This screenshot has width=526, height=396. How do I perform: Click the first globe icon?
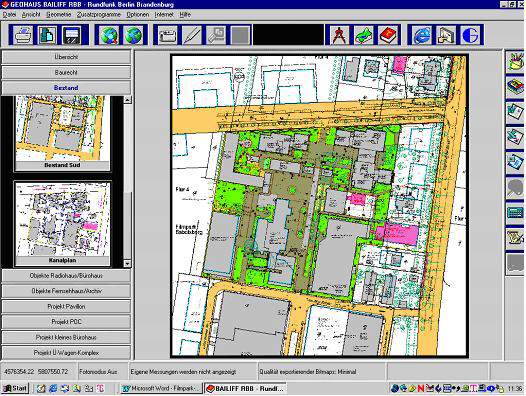[109, 35]
